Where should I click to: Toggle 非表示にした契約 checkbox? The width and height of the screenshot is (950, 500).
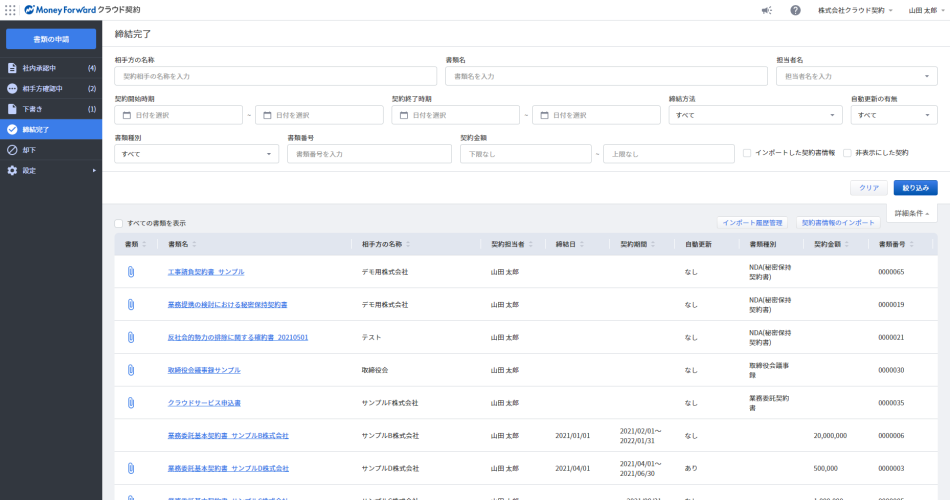click(x=847, y=153)
